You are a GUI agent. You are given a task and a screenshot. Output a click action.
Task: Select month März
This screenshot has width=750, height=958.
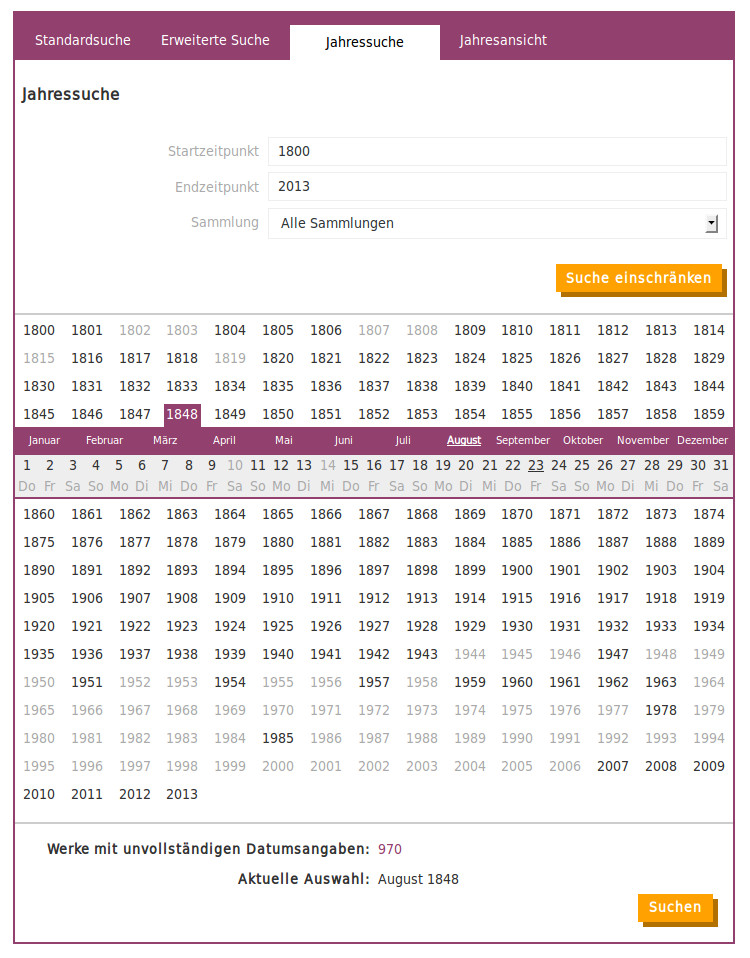pyautogui.click(x=165, y=441)
